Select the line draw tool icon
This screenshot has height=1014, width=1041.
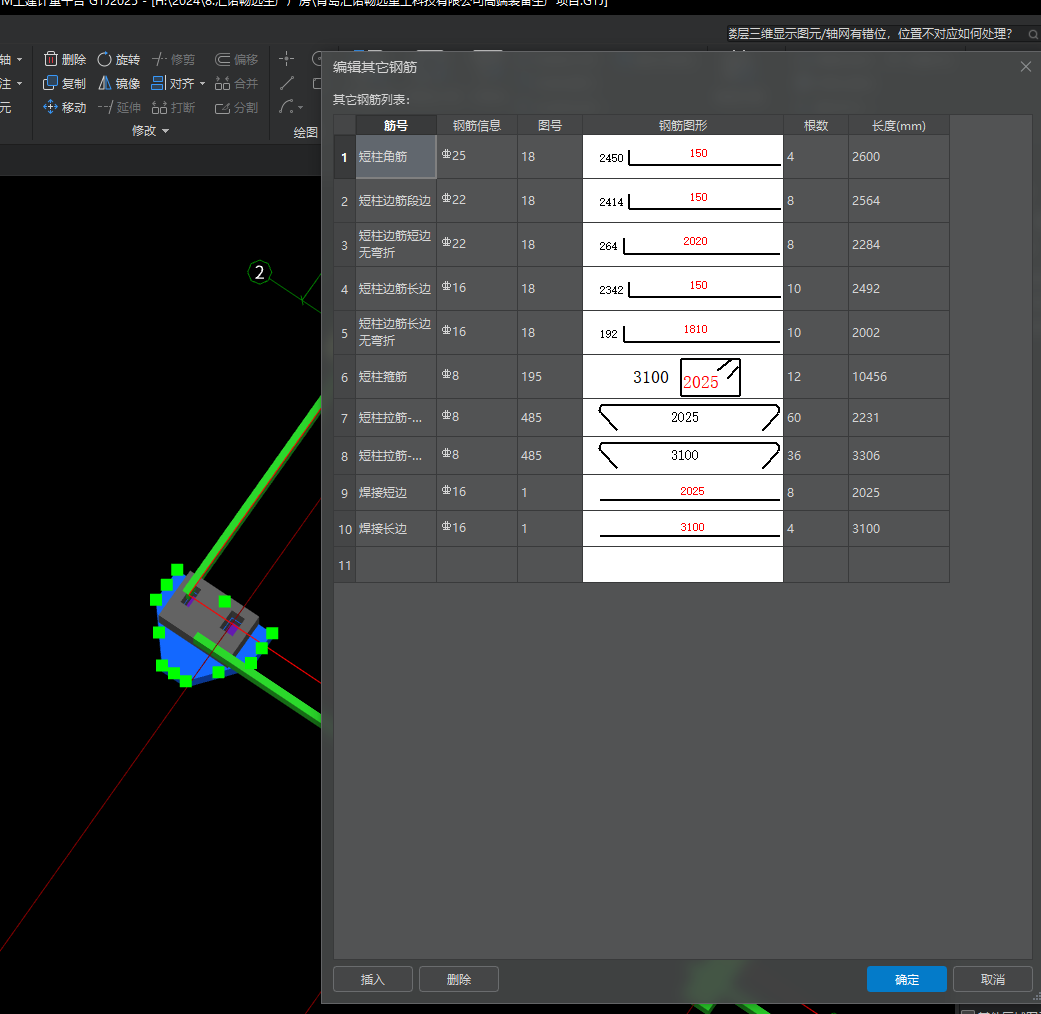pos(287,83)
